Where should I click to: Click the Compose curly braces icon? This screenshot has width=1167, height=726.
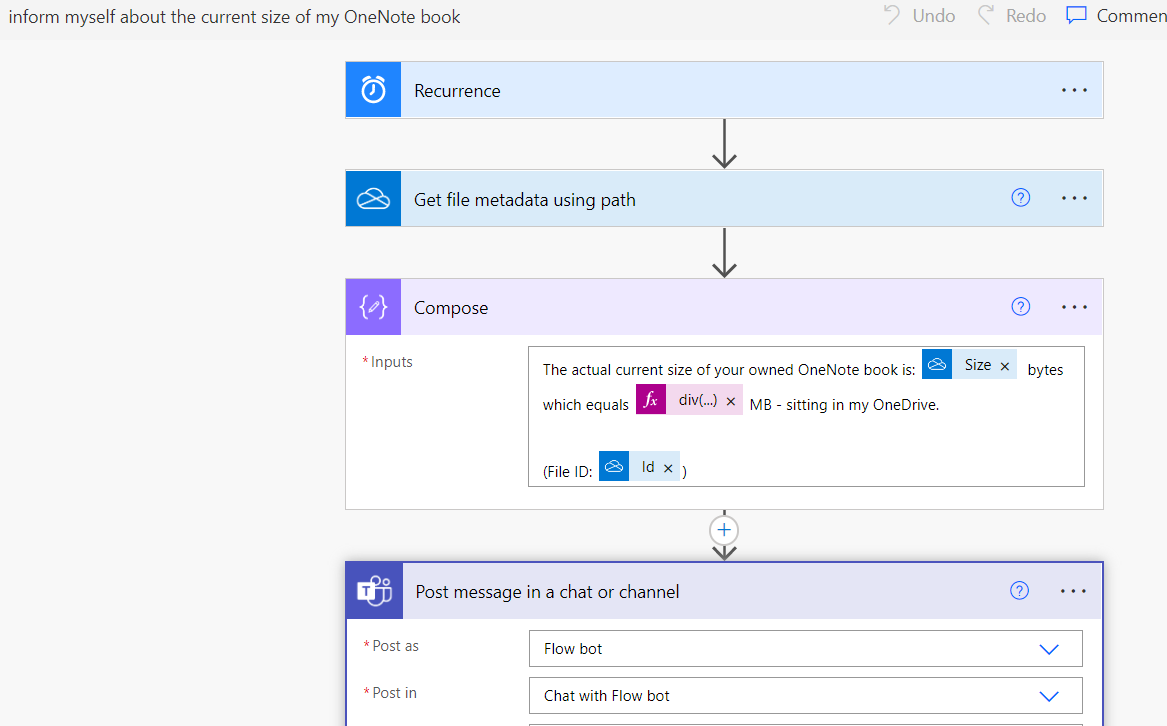(373, 307)
